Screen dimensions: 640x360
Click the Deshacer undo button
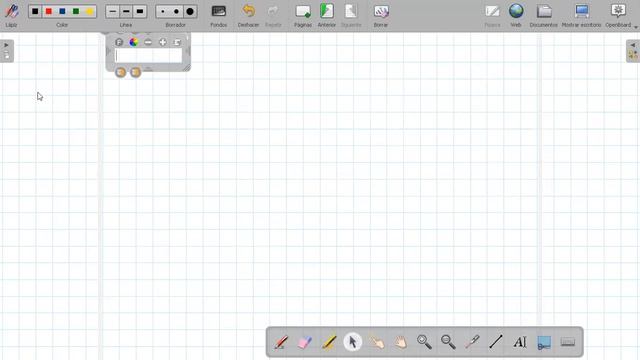[x=248, y=15]
